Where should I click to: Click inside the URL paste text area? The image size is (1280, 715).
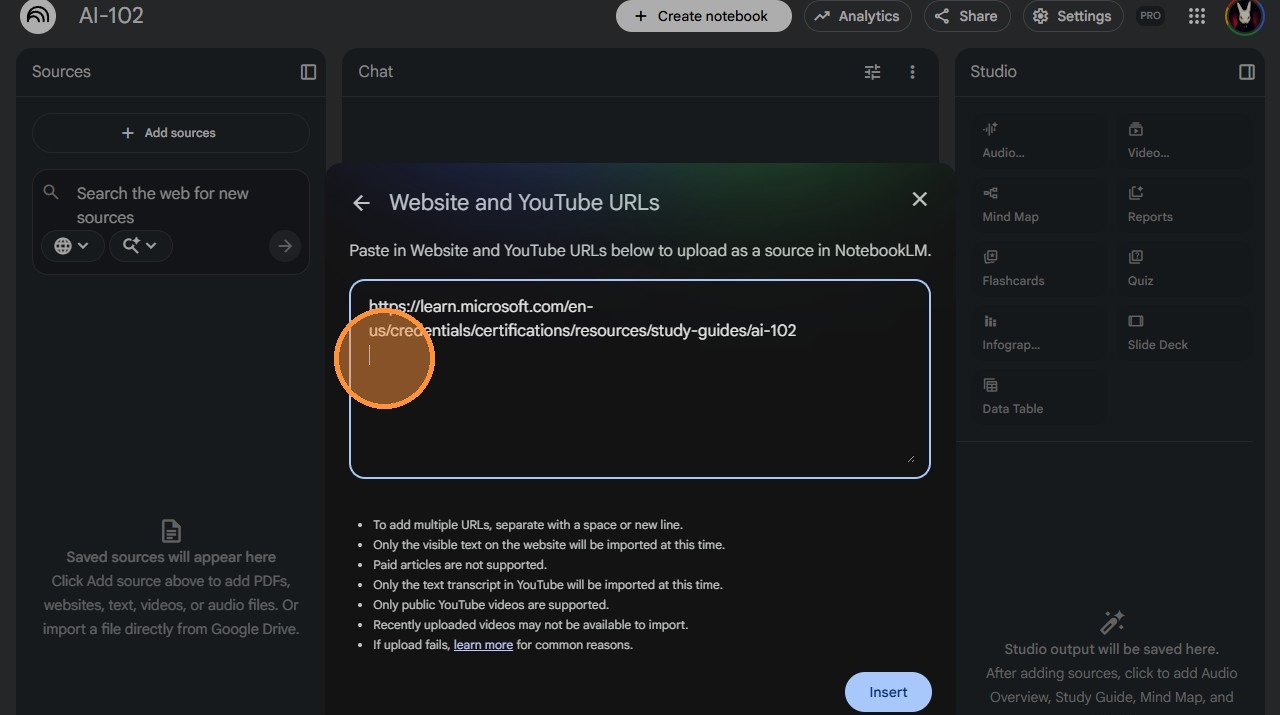pos(640,379)
